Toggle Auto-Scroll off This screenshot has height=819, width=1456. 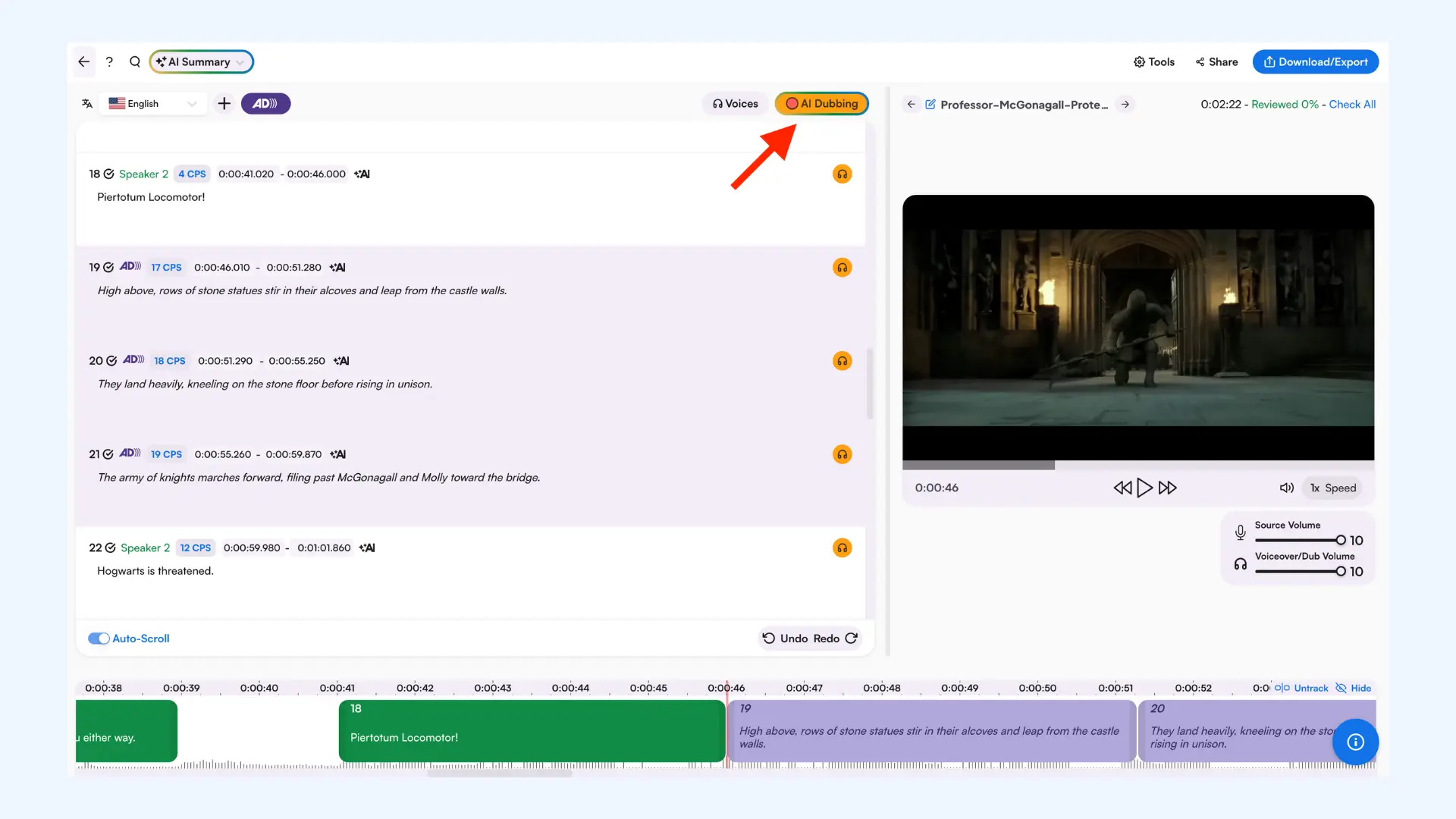99,638
